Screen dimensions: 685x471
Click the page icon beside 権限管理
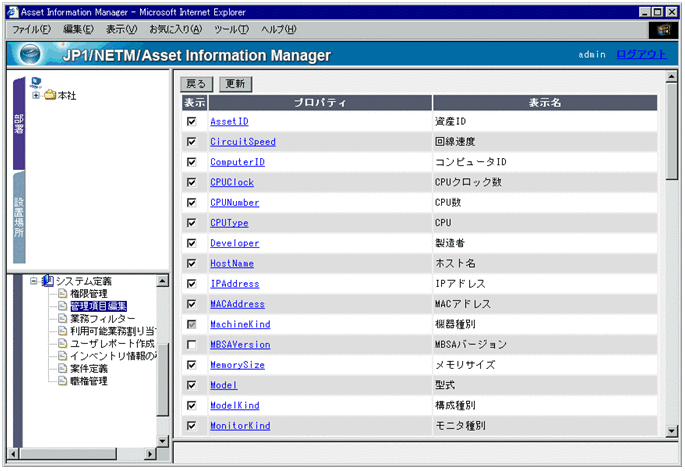coord(62,294)
